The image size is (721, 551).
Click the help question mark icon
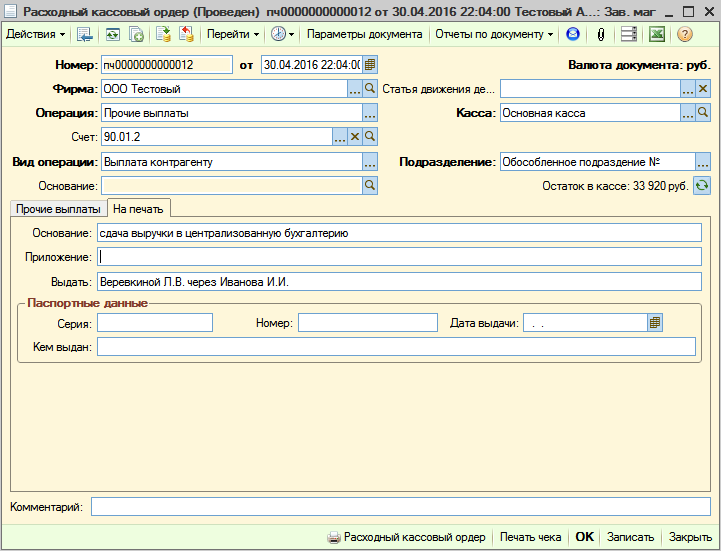click(x=685, y=34)
